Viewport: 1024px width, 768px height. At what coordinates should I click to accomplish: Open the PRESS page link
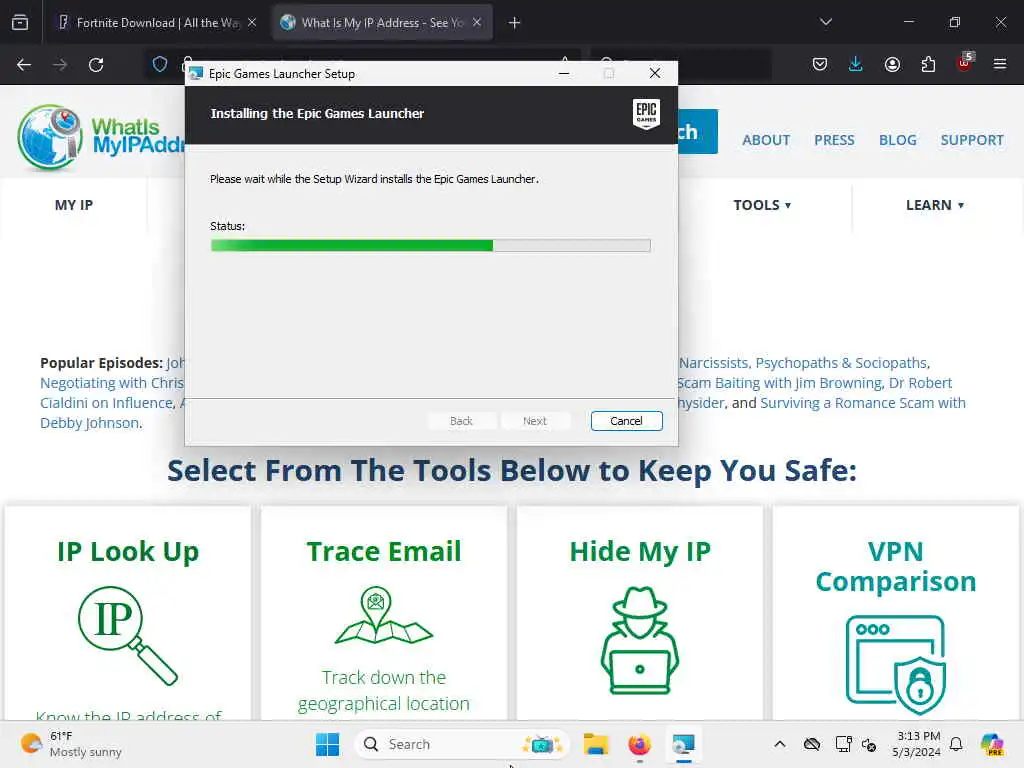coord(834,140)
